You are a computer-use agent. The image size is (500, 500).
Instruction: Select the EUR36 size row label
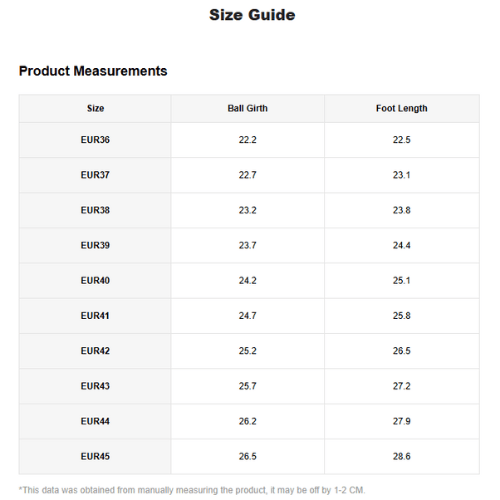(95, 140)
